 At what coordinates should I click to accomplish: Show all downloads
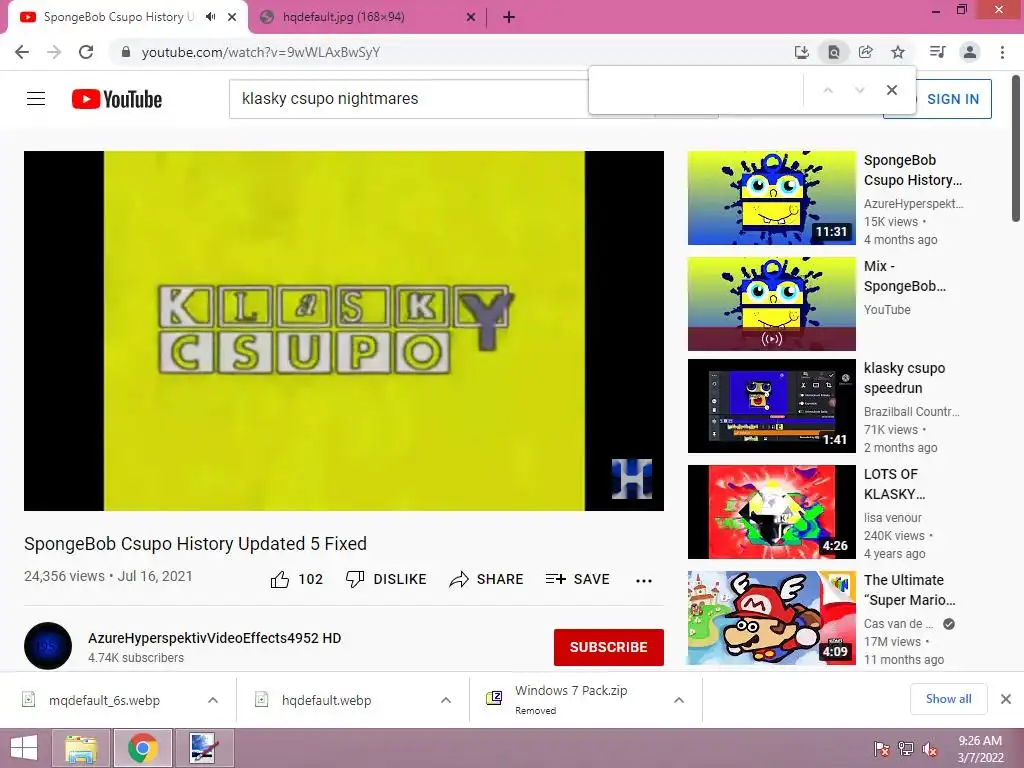coord(948,699)
